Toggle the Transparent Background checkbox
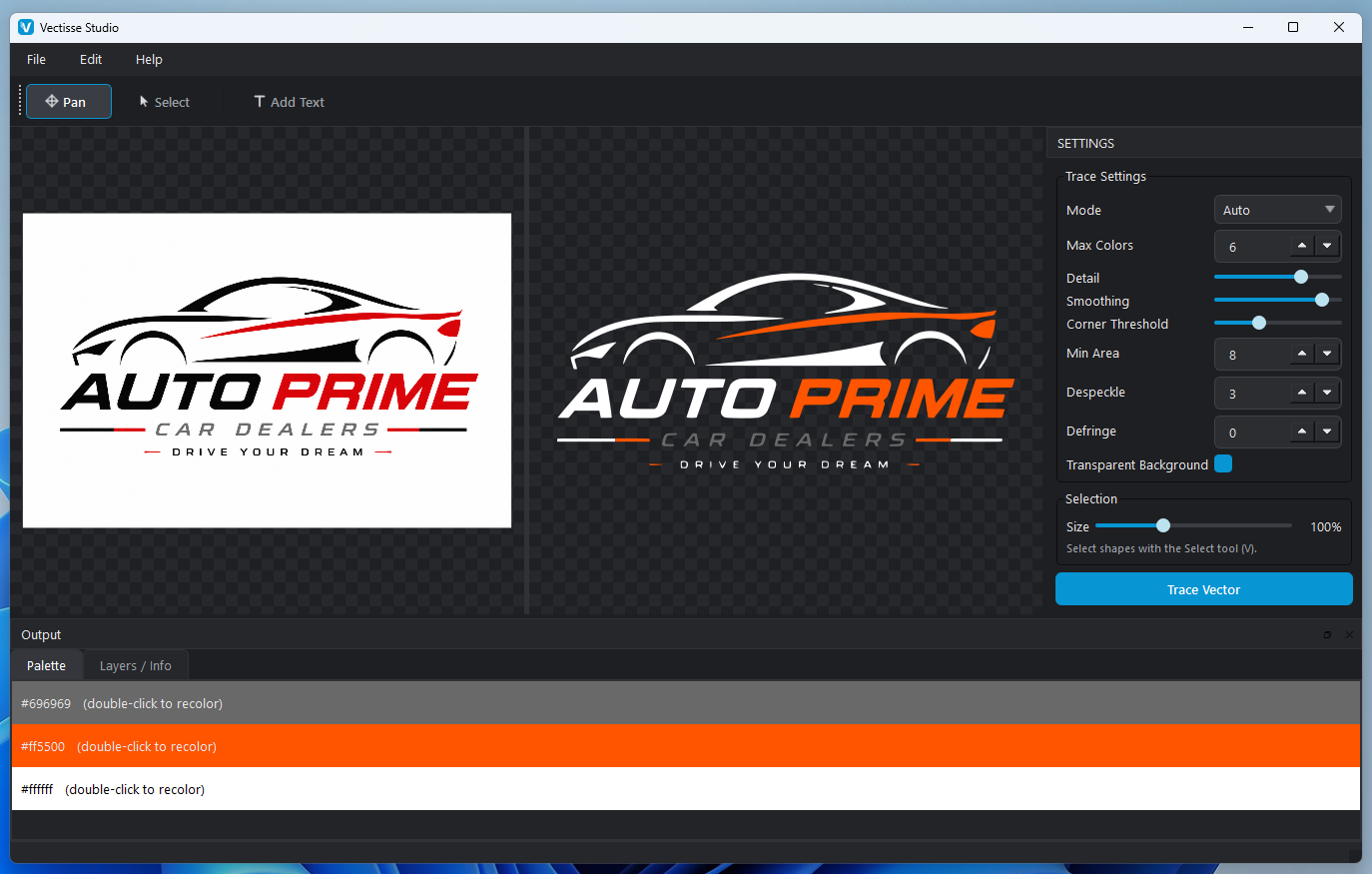The width and height of the screenshot is (1372, 874). pos(1223,463)
